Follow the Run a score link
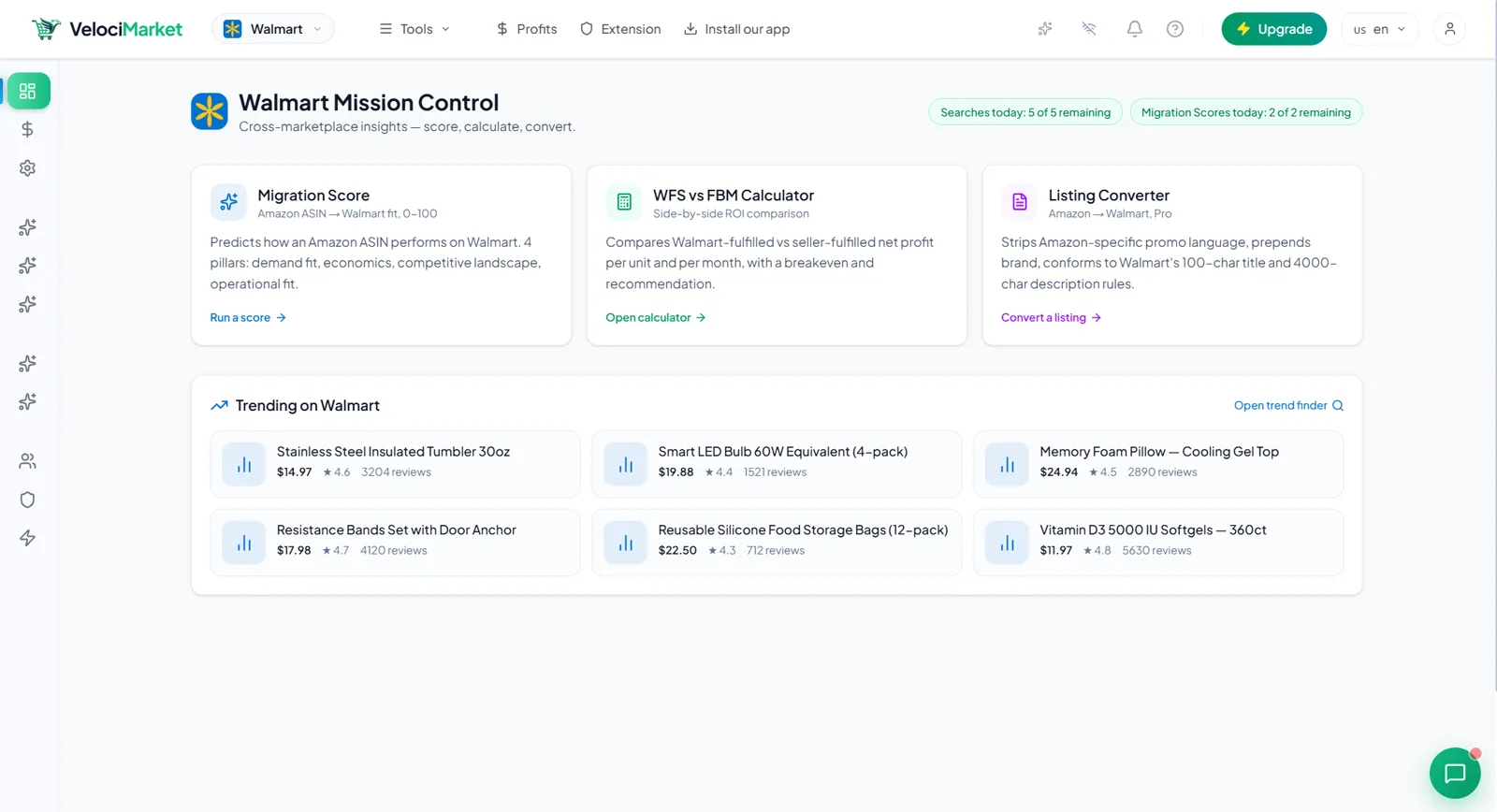Viewport: 1497px width, 812px height. [248, 317]
